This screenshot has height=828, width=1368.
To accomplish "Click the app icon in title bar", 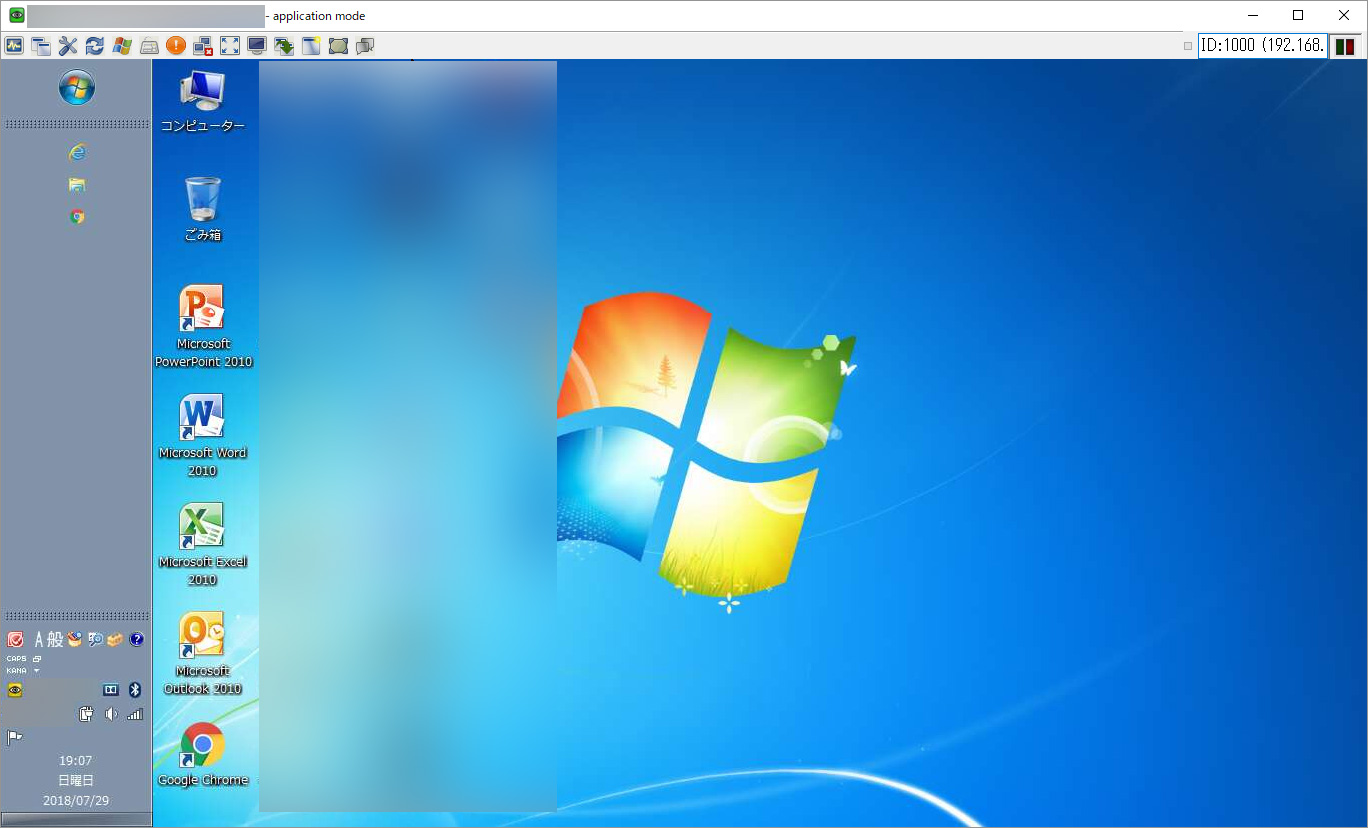I will (16, 15).
